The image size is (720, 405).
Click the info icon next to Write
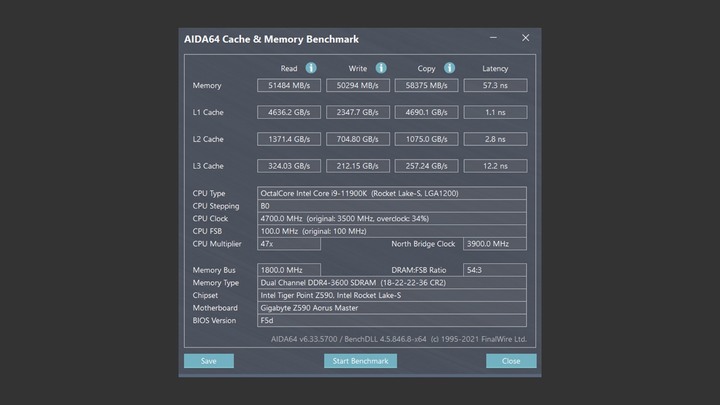[x=381, y=68]
